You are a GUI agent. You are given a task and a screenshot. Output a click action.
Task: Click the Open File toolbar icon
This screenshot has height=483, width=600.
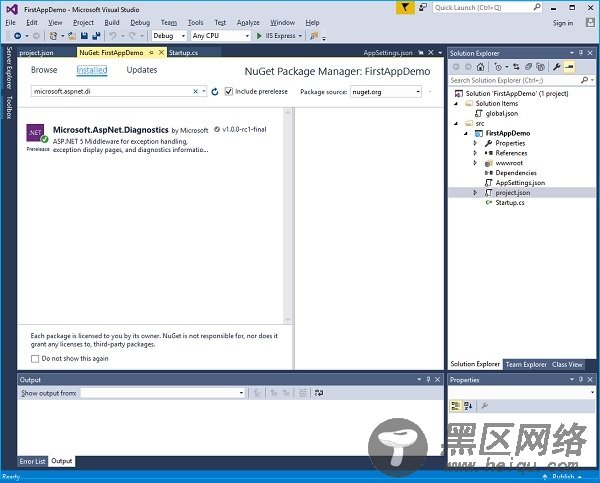72,36
